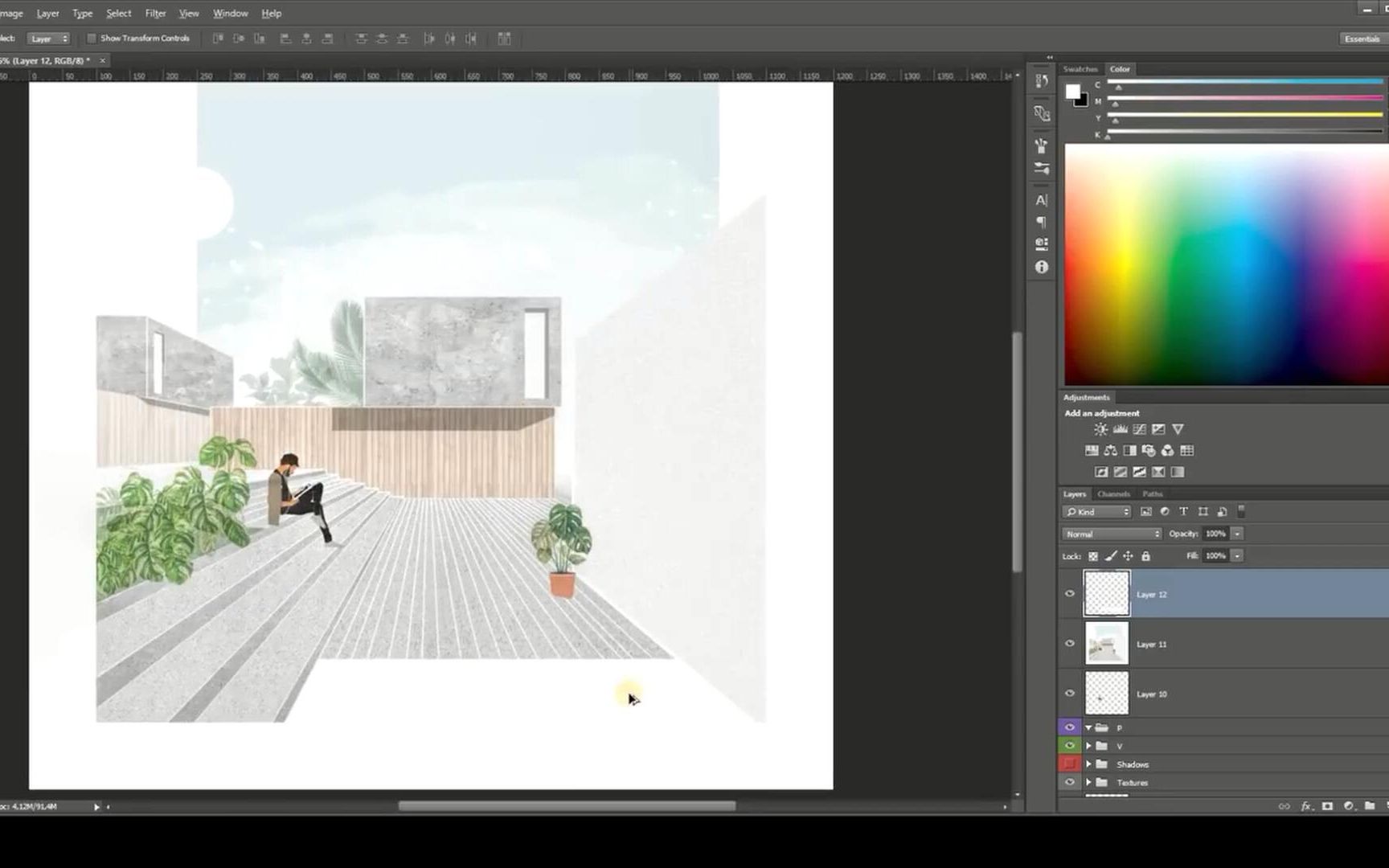
Task: Open the Paragraph panel icon
Action: [1042, 222]
